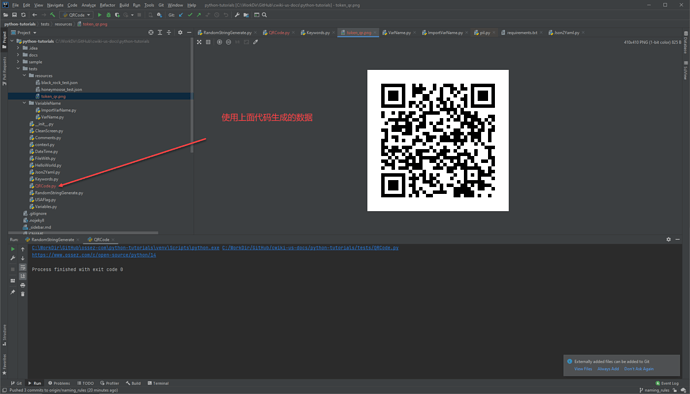Clear console output with trash icon

23,294
